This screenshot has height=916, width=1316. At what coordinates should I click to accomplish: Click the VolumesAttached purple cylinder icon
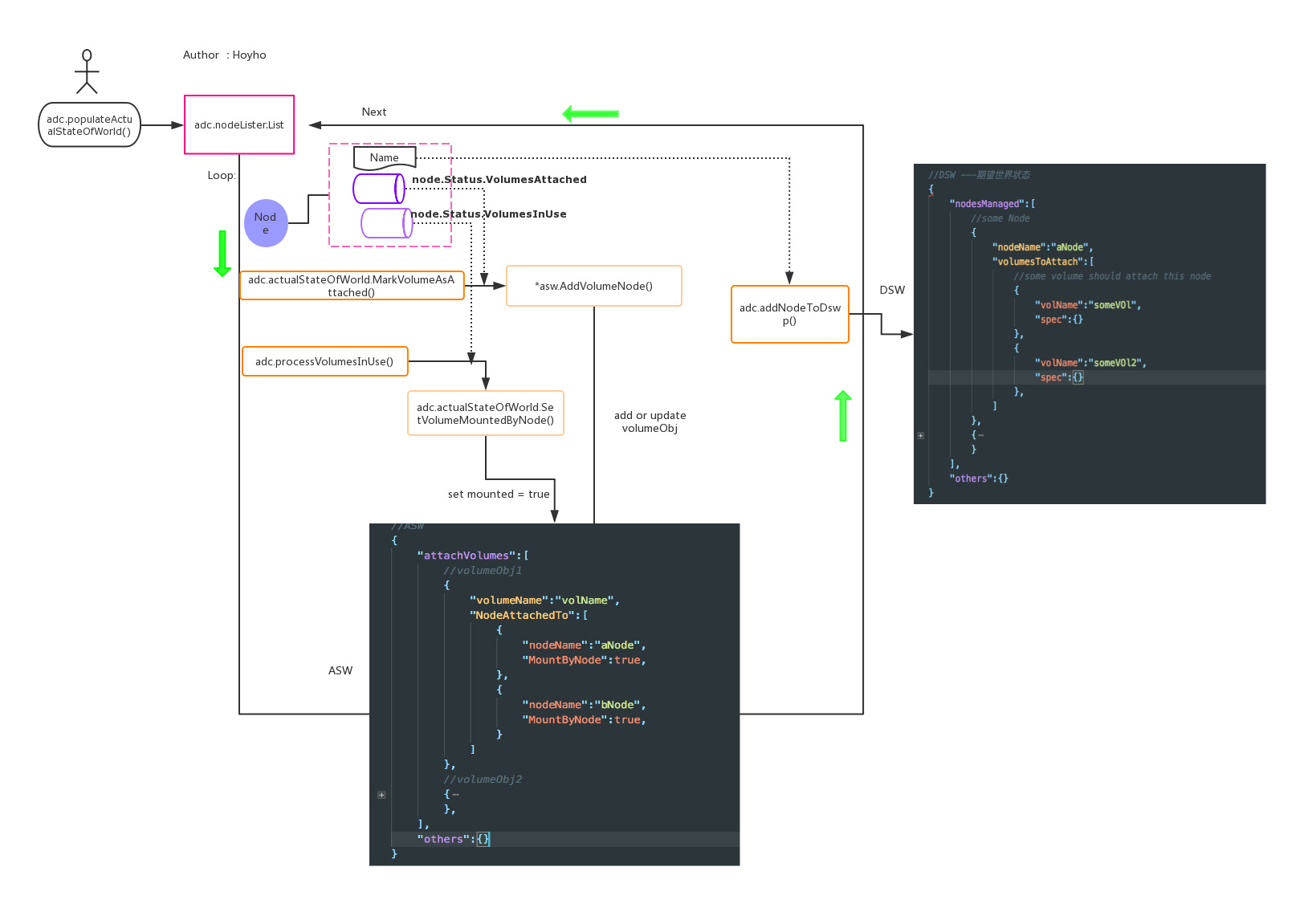point(378,189)
